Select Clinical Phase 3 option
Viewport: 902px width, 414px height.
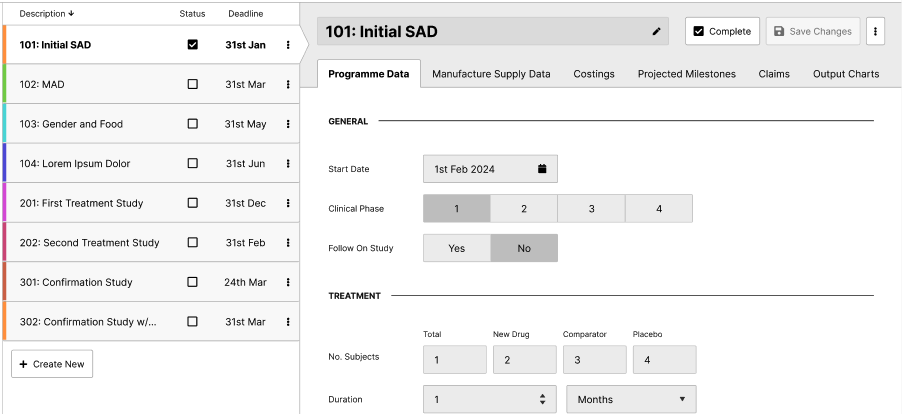(591, 209)
